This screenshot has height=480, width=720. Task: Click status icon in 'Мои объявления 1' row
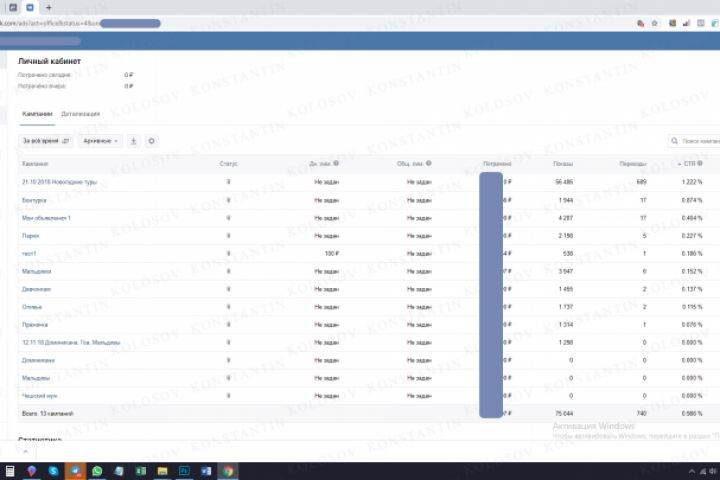point(228,218)
